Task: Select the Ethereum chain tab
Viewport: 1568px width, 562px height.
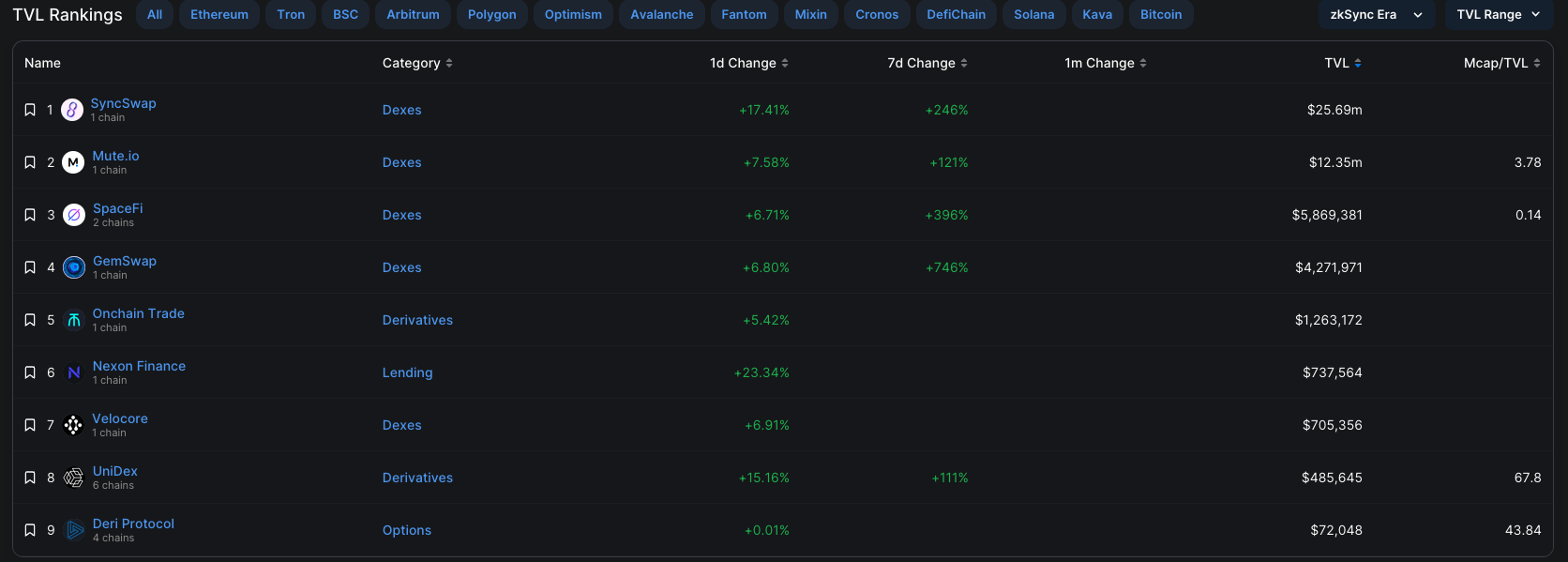Action: click(x=219, y=15)
